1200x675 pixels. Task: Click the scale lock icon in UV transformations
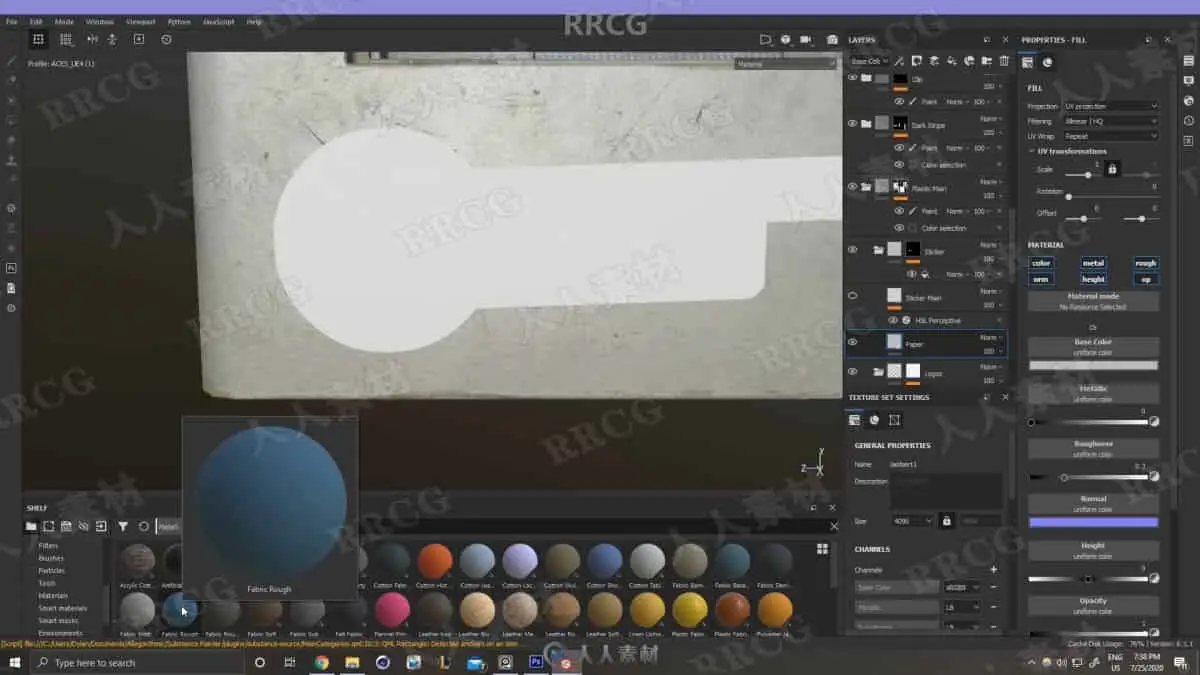click(x=1111, y=169)
